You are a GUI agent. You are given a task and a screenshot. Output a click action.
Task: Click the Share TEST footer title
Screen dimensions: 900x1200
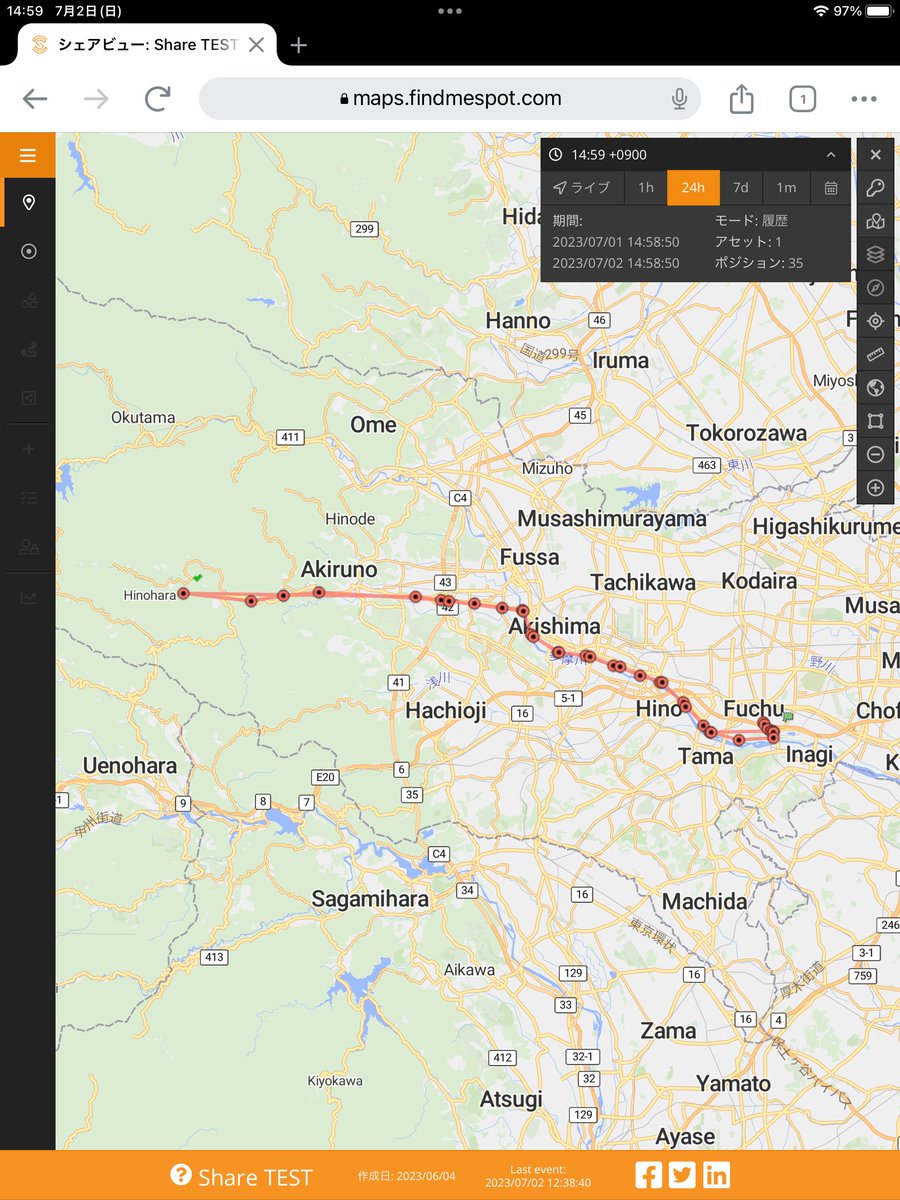click(x=255, y=1177)
